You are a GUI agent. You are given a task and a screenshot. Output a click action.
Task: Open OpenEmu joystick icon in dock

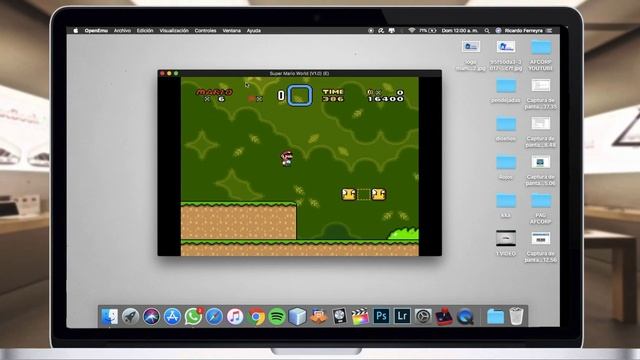(444, 316)
